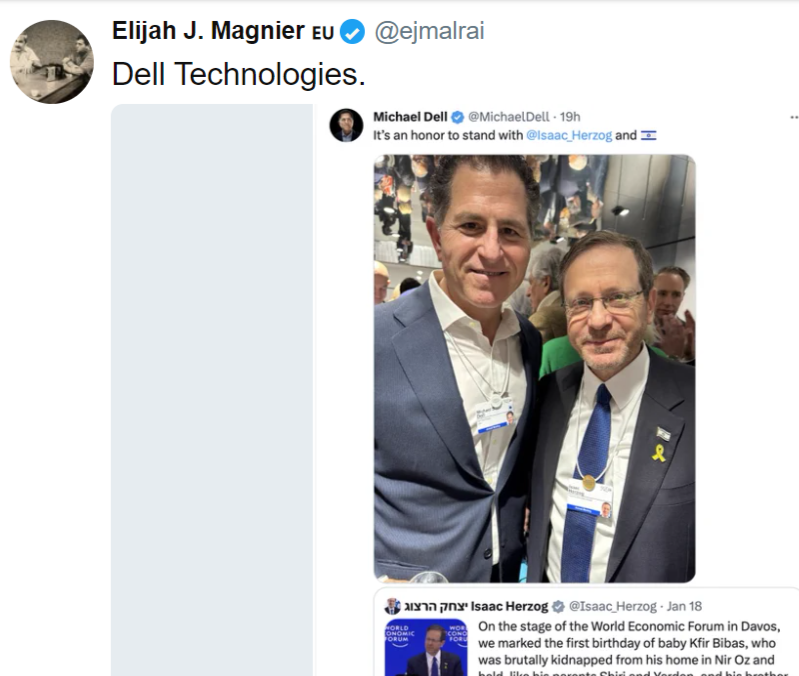Click the @Isaac_Herzog mention in the tweet text
Screen dimensions: 799x676
click(x=568, y=135)
